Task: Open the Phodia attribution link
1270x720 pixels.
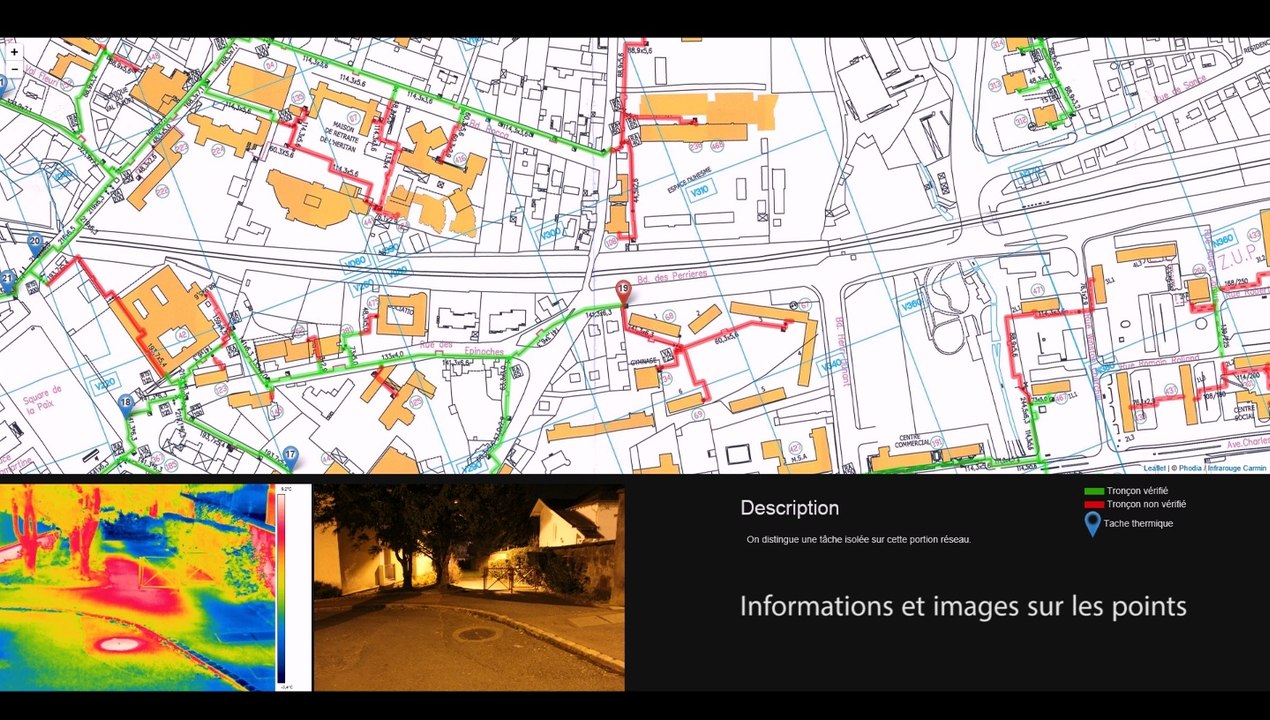Action: pos(1191,468)
